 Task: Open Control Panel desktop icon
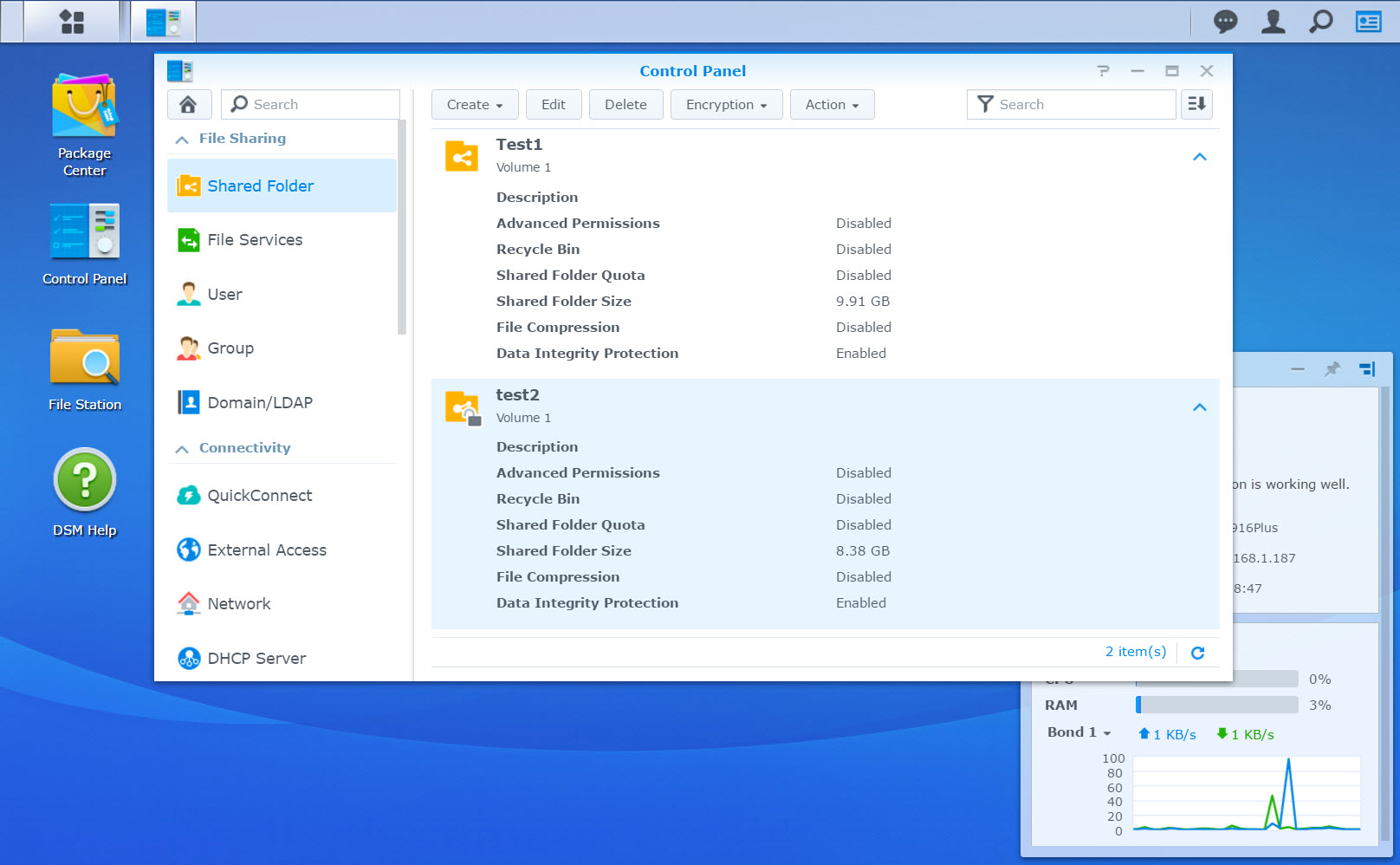click(84, 244)
